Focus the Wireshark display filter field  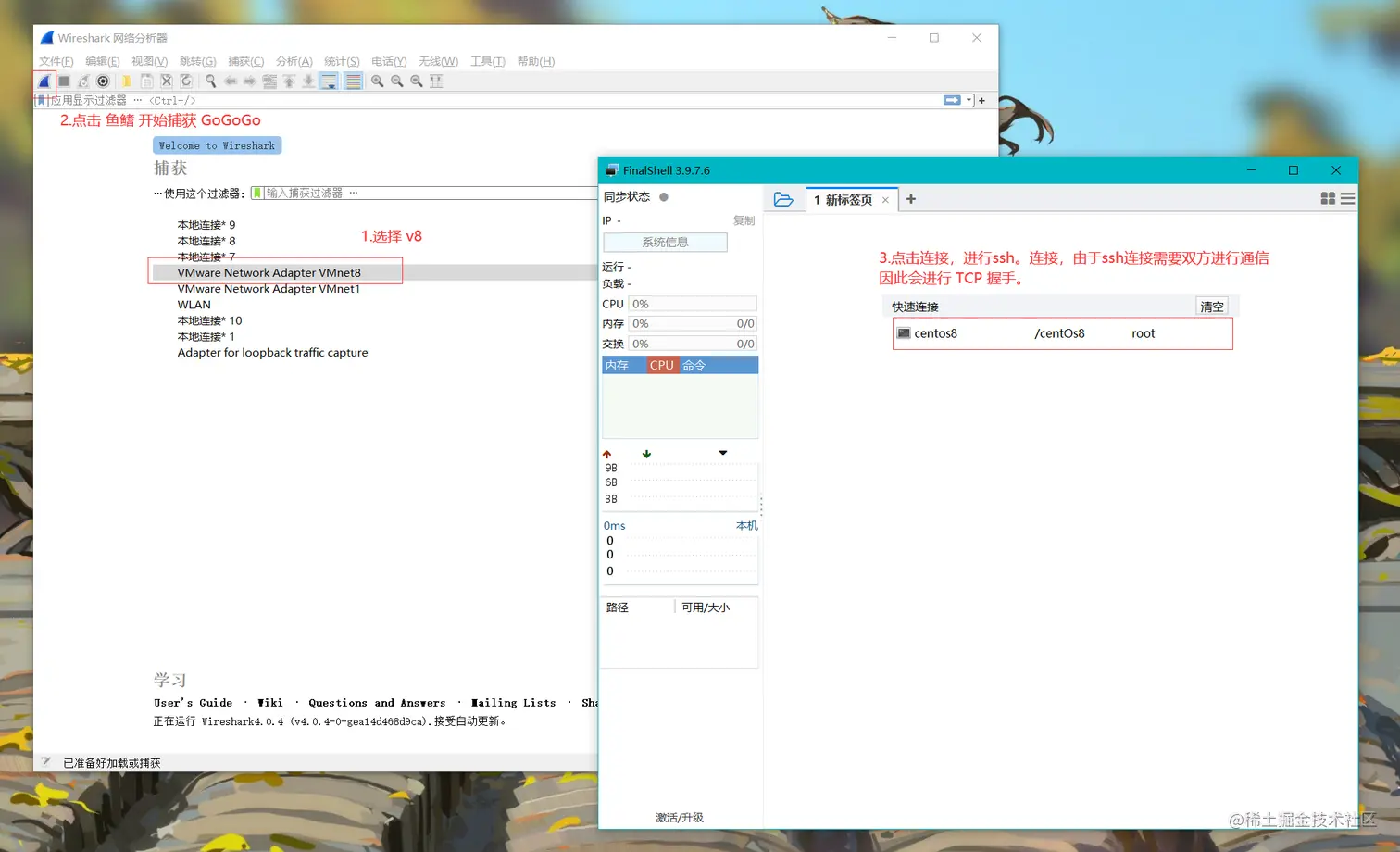[x=494, y=100]
